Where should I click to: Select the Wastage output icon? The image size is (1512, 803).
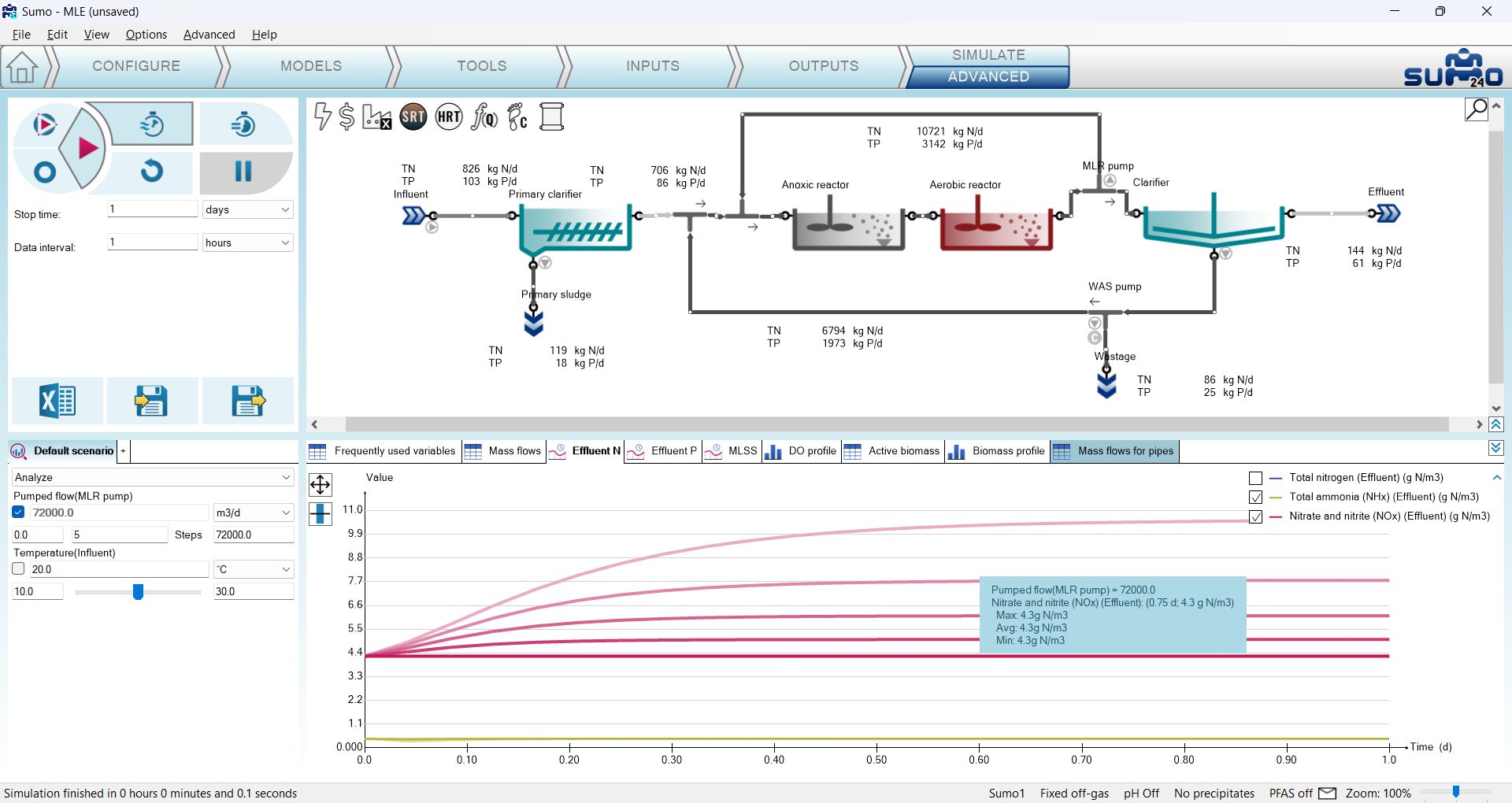click(1106, 385)
